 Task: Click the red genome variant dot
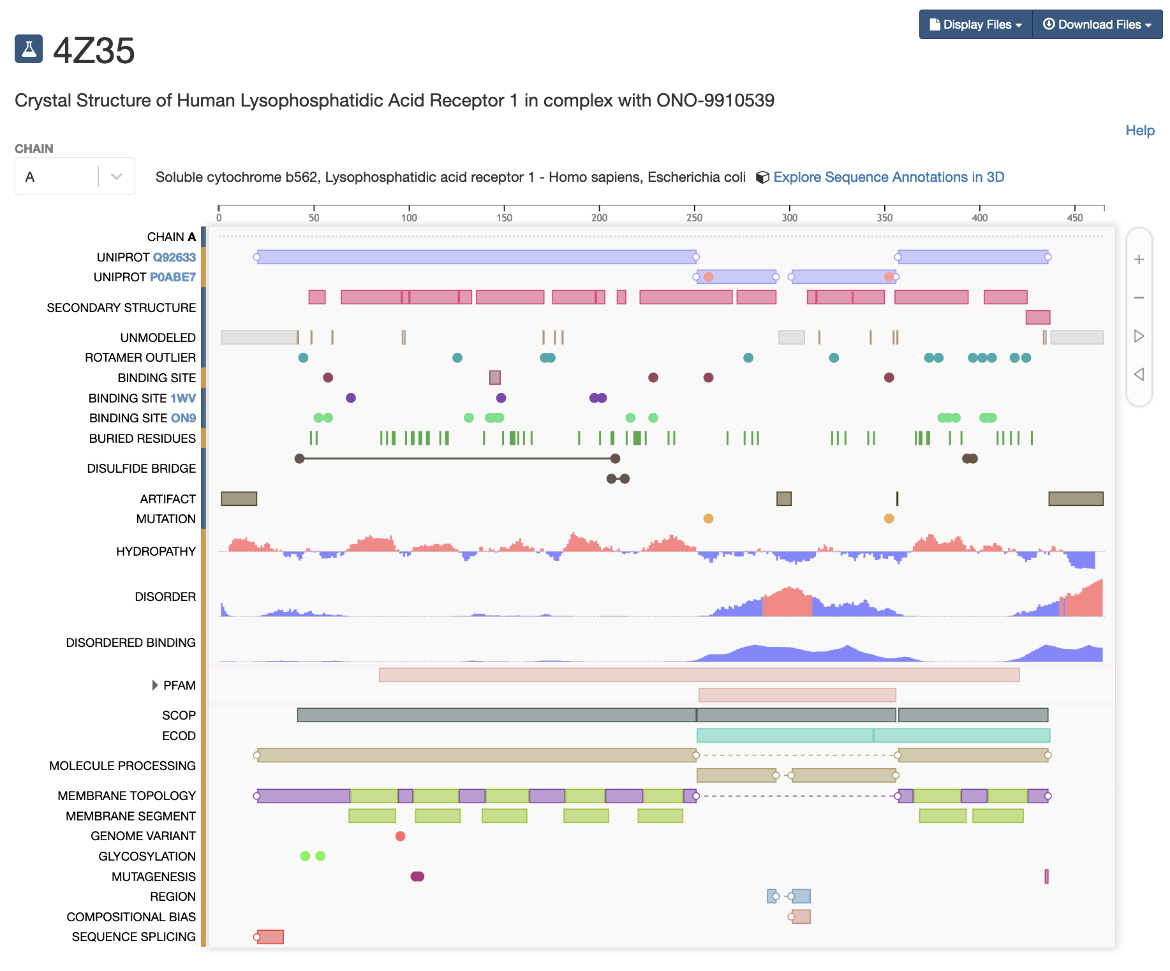click(x=400, y=836)
